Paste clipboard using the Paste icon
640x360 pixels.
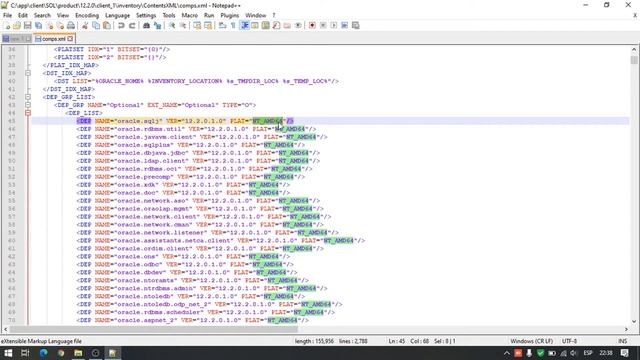[107, 25]
